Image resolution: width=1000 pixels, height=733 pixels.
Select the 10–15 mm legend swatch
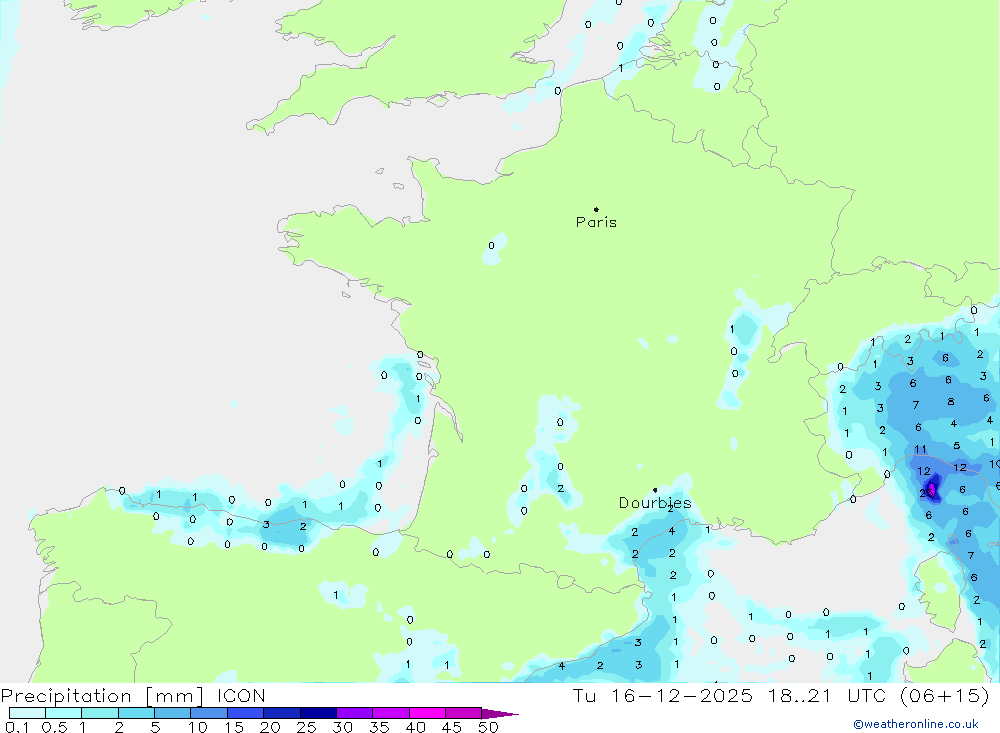point(209,713)
